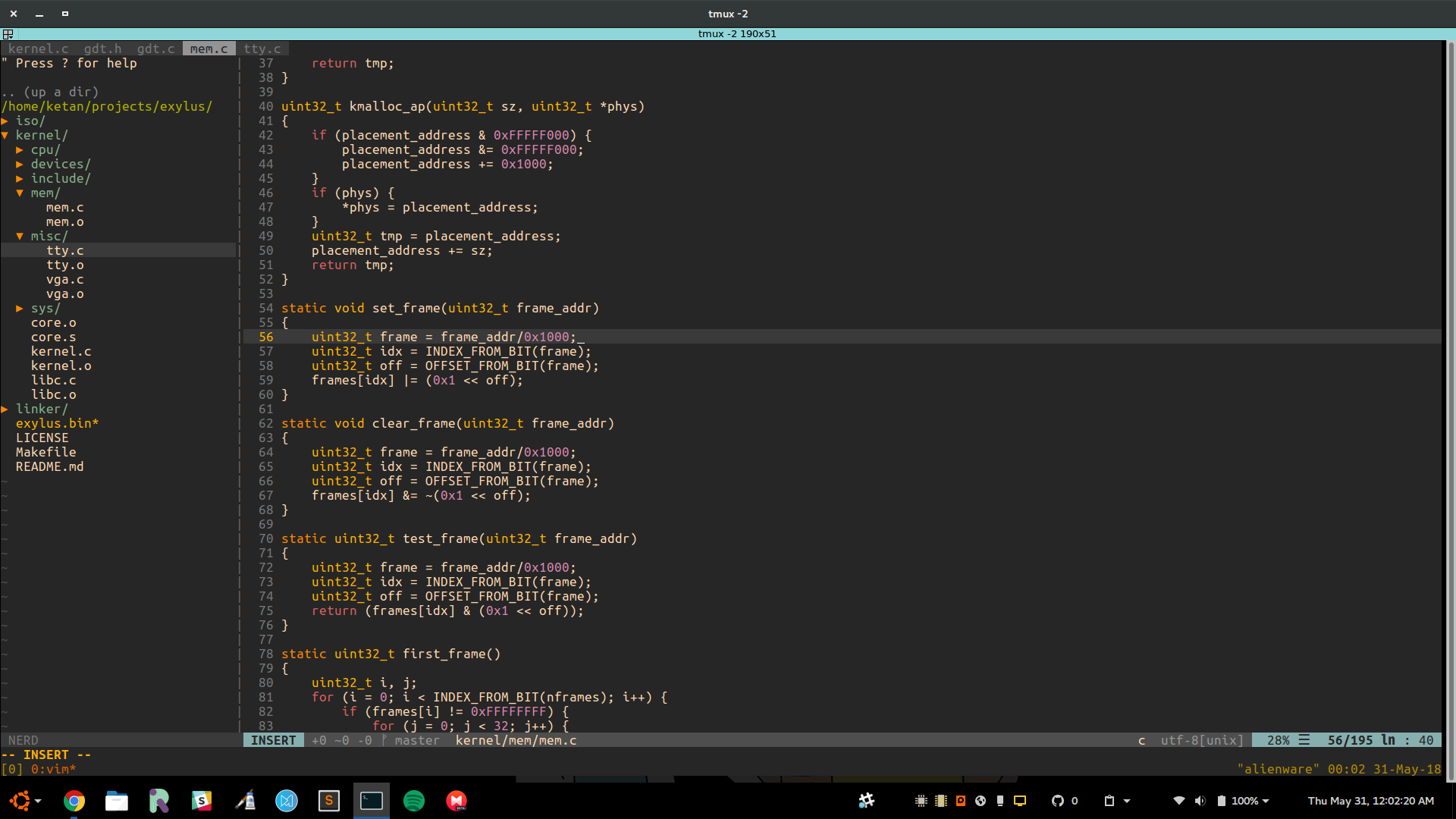Open libc.c in the file tree

tap(53, 380)
